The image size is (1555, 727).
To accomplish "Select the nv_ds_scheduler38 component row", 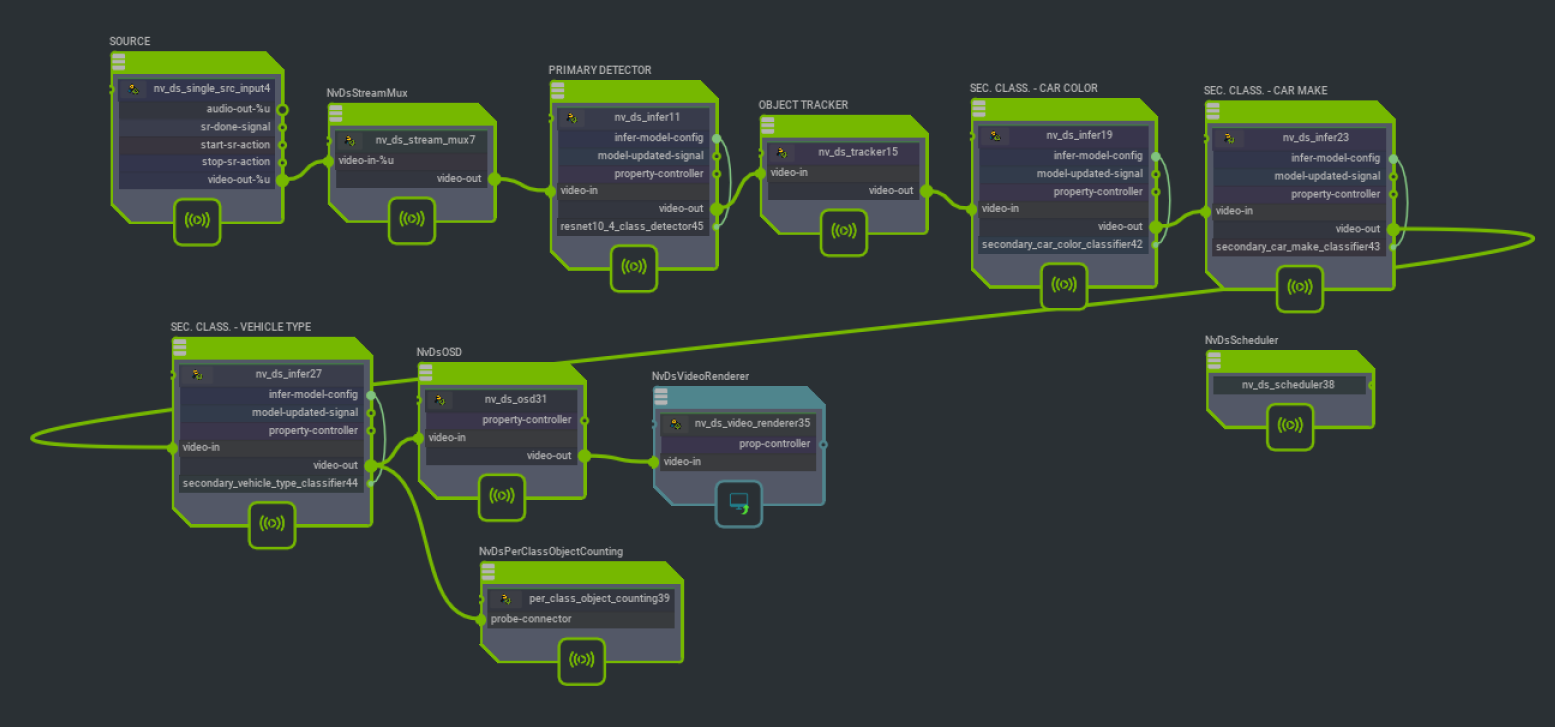I will point(1288,385).
